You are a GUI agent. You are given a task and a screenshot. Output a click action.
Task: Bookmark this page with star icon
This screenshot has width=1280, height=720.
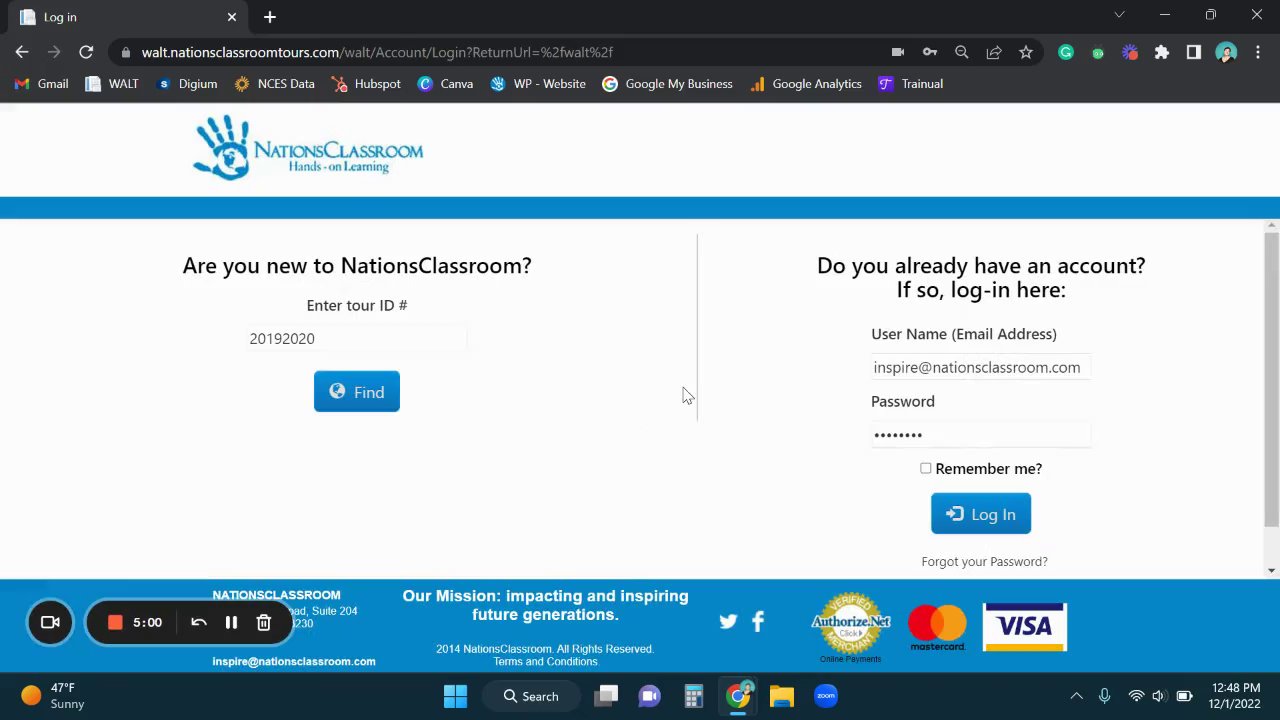[x=1026, y=52]
